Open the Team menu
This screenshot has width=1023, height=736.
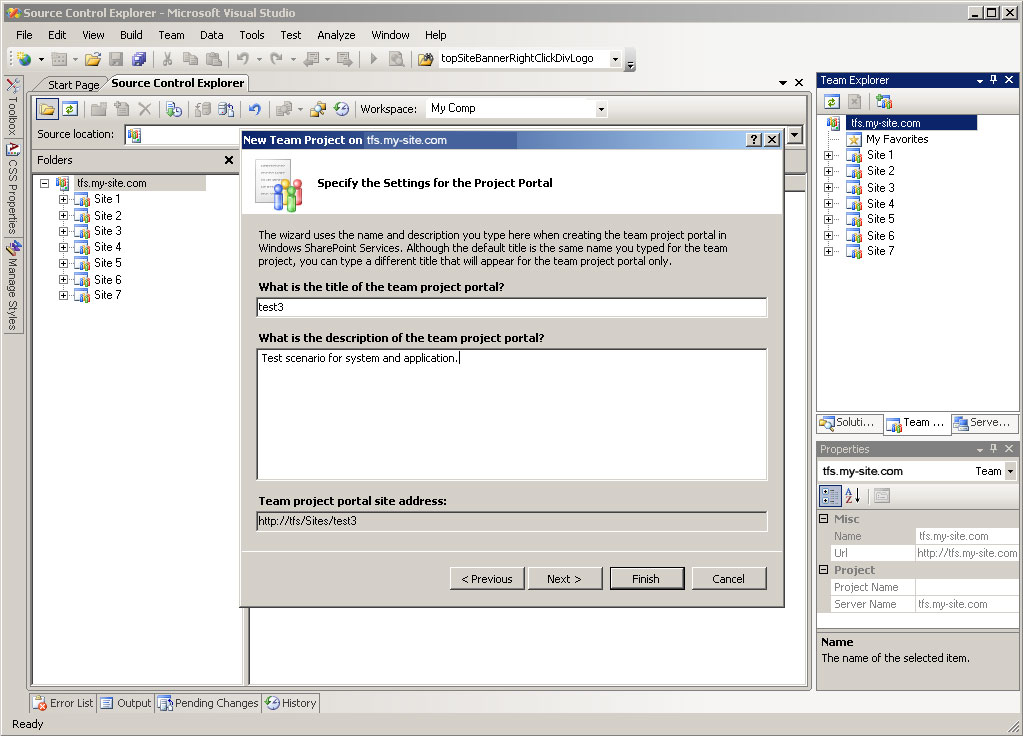coord(171,35)
